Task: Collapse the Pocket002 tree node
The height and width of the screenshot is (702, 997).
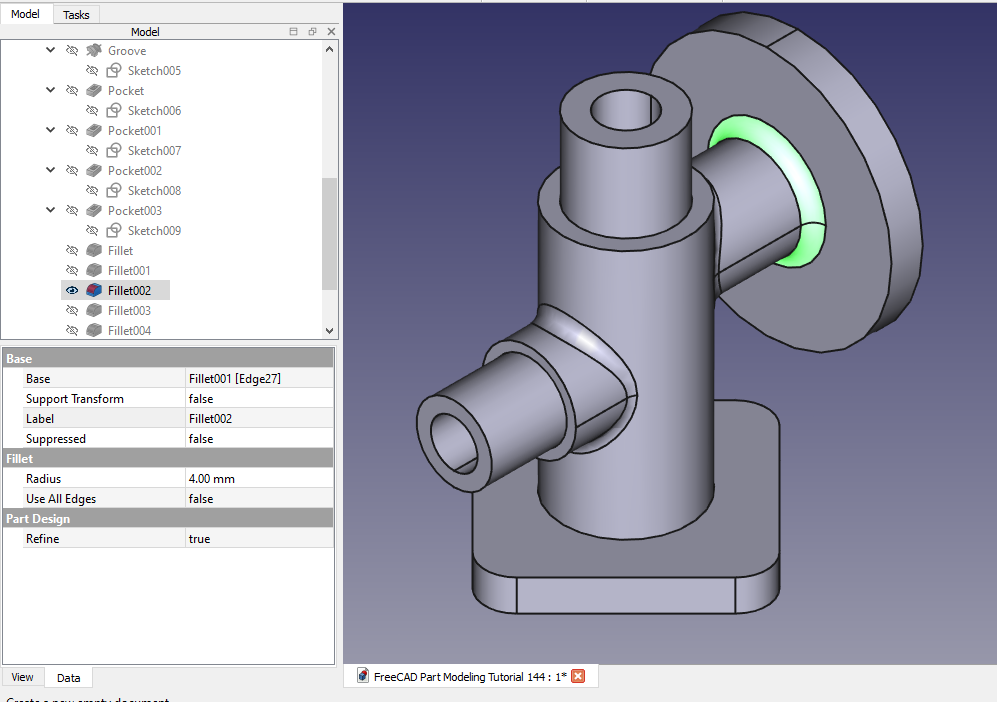Action: tap(51, 170)
